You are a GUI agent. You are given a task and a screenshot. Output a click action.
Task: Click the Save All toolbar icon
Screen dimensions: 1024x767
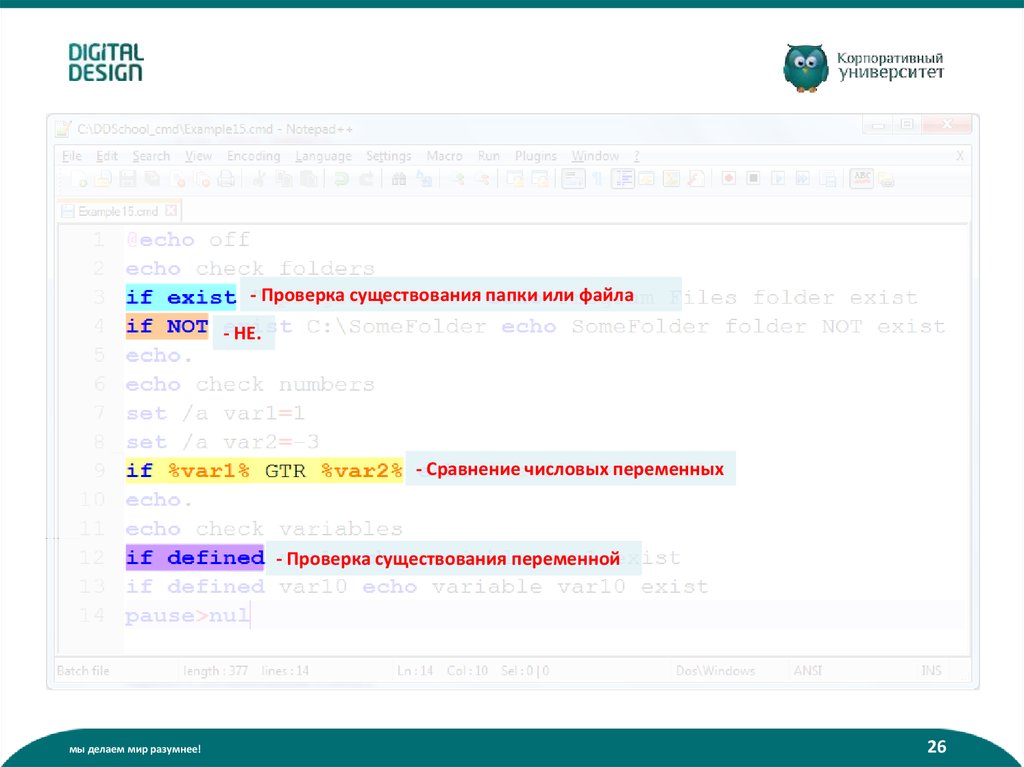click(x=153, y=179)
